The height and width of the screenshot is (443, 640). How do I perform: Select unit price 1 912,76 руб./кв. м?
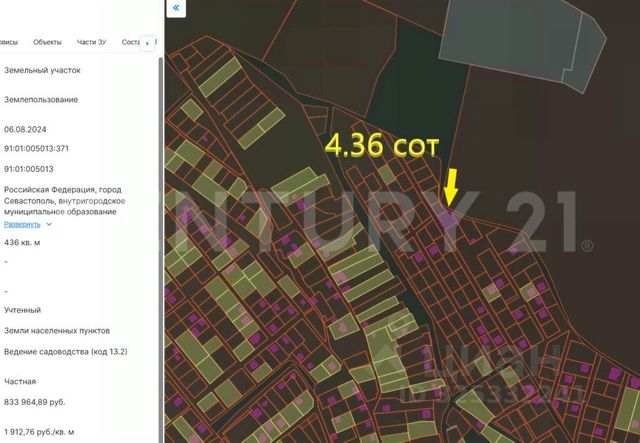tap(39, 432)
